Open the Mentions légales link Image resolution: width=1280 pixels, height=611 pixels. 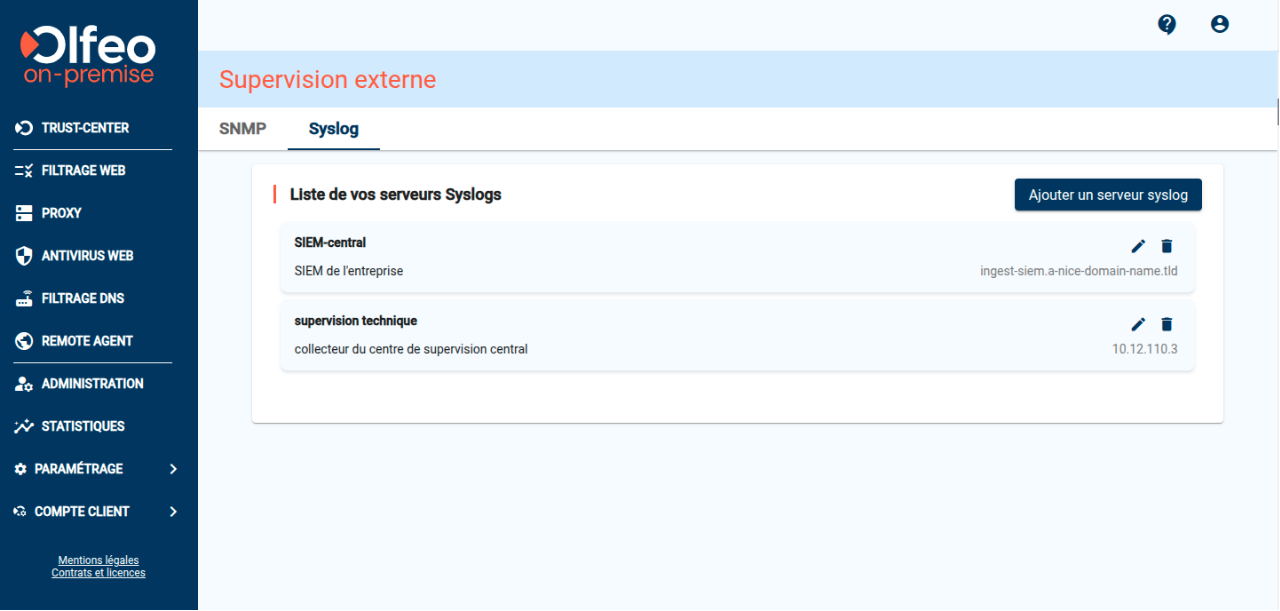(98, 560)
